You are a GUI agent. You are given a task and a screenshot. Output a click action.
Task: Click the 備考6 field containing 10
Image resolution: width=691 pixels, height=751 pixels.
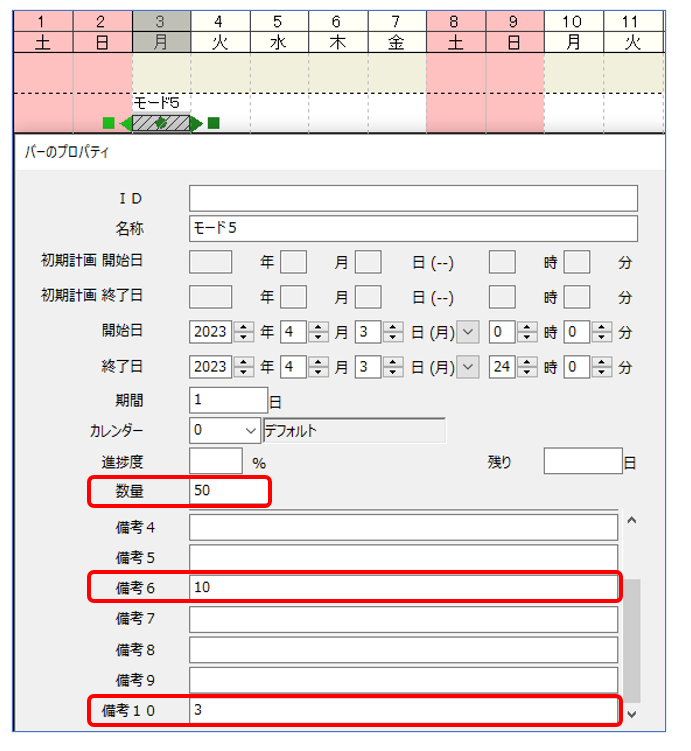[x=403, y=587]
